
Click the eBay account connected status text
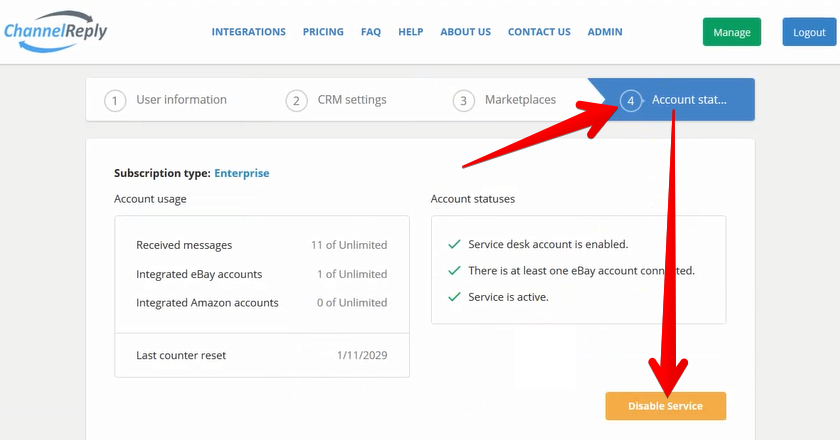tap(581, 271)
